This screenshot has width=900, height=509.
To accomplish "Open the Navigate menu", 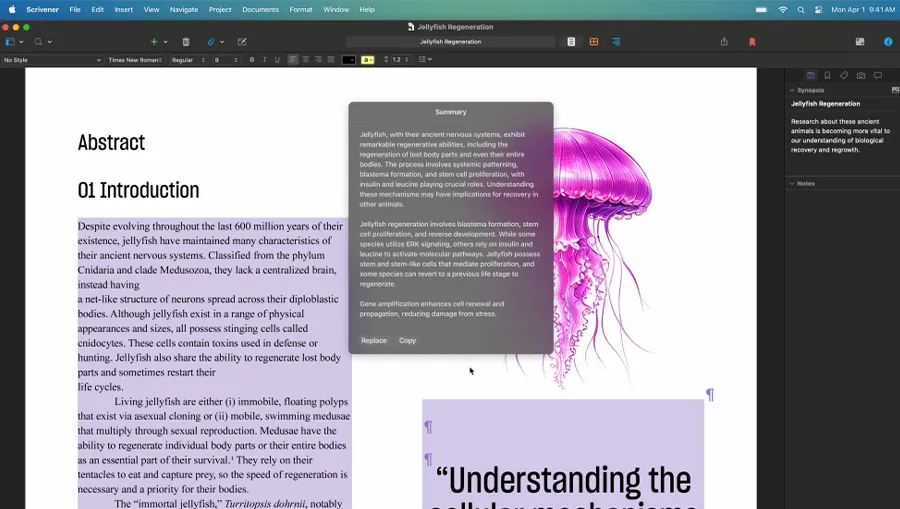I will coord(184,10).
